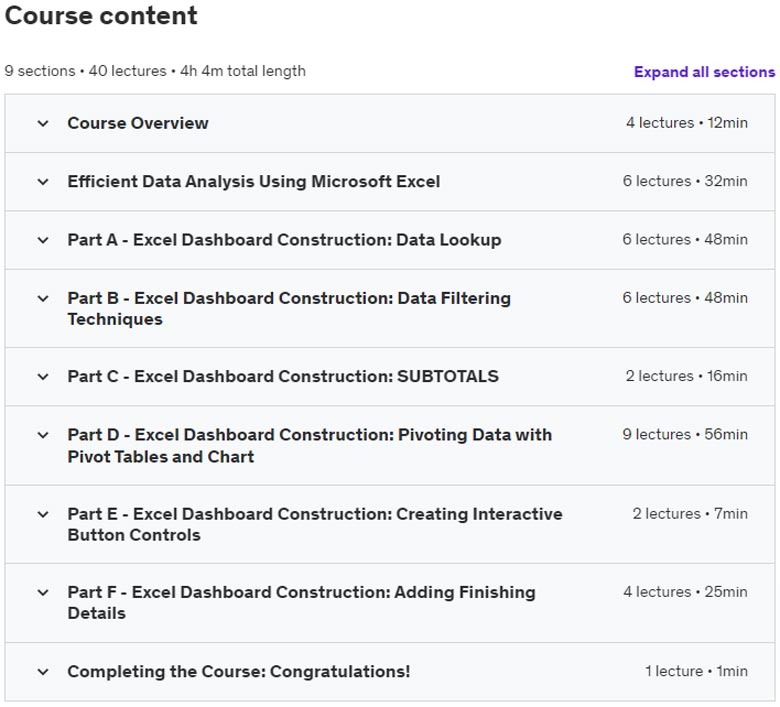Click the Course content heading
This screenshot has width=780, height=707.
[x=101, y=15]
